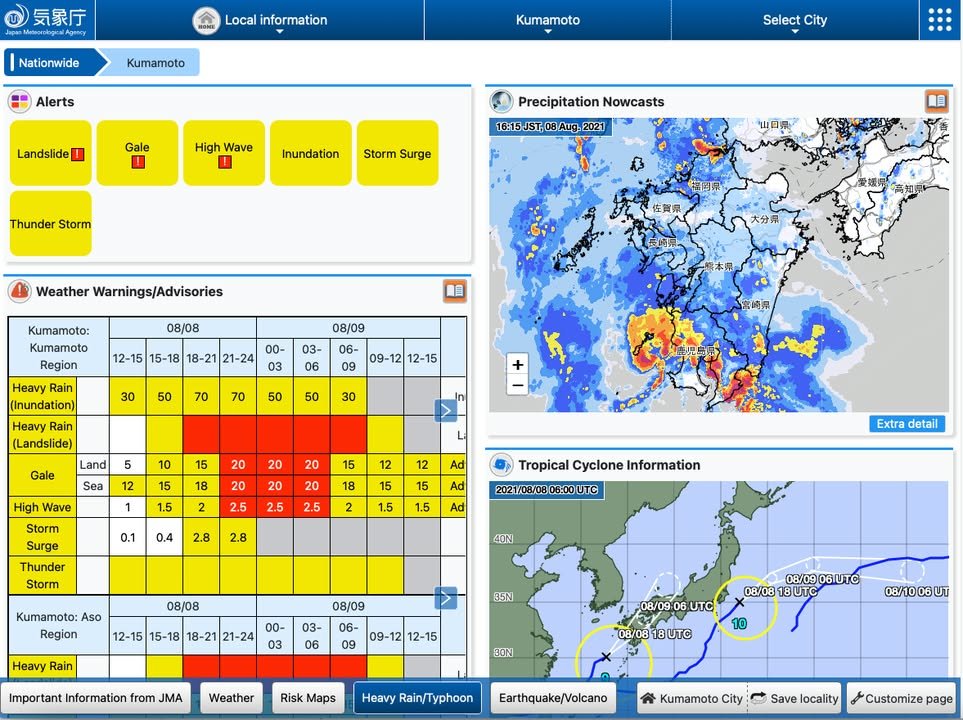The width and height of the screenshot is (963, 720).
Task: Click the Japan Meteorological Agency logo
Action: point(45,20)
